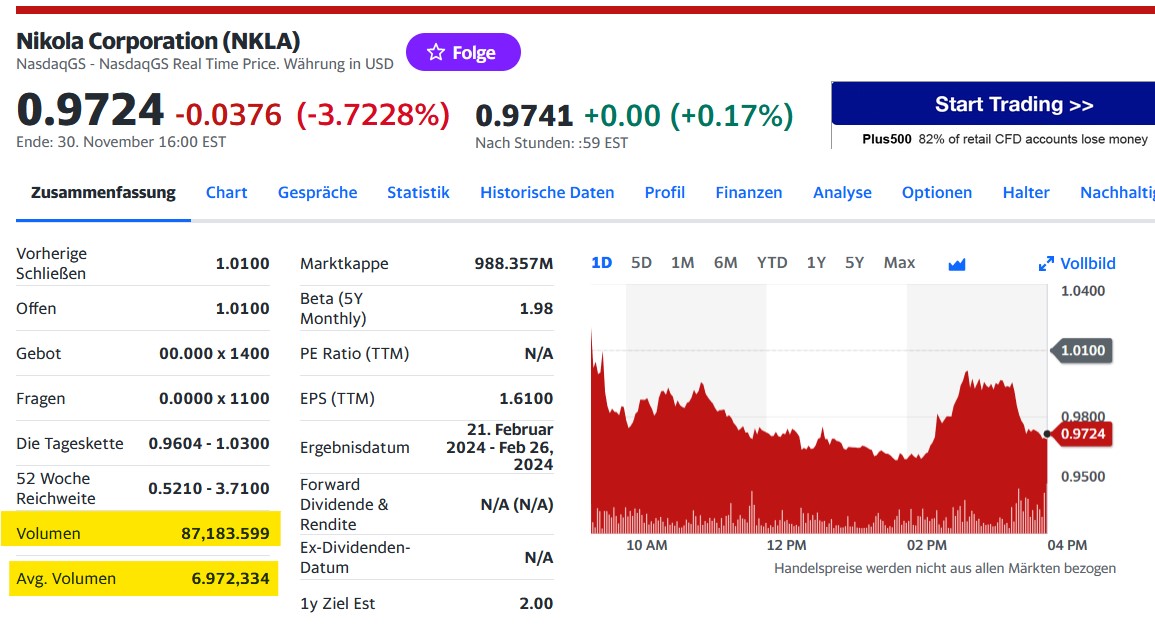Switch to the Historische Daten tab
1155x635 pixels.
click(x=547, y=192)
